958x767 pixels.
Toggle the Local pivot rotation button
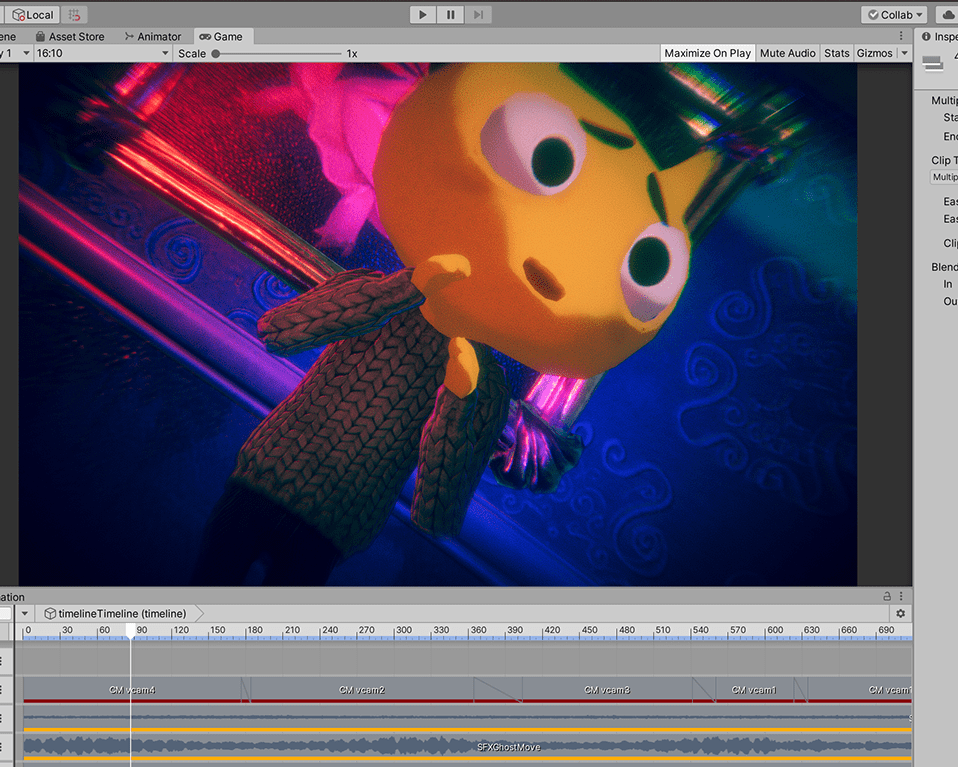pyautogui.click(x=32, y=15)
